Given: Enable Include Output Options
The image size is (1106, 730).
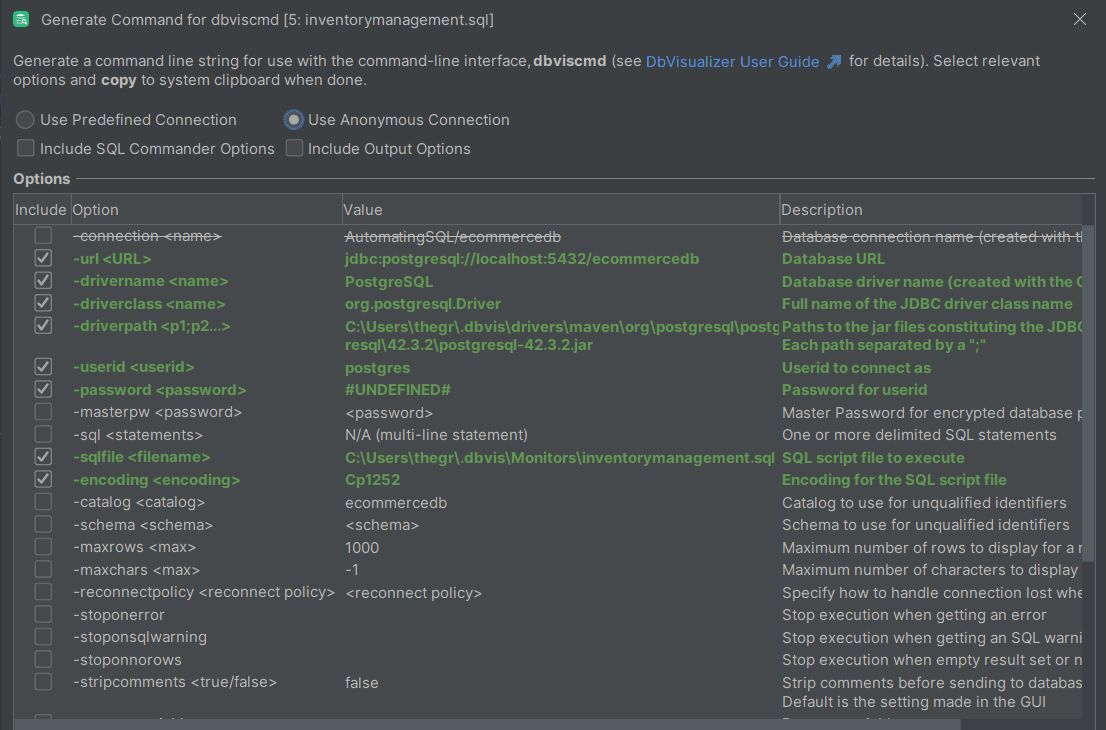Looking at the screenshot, I should click(294, 147).
